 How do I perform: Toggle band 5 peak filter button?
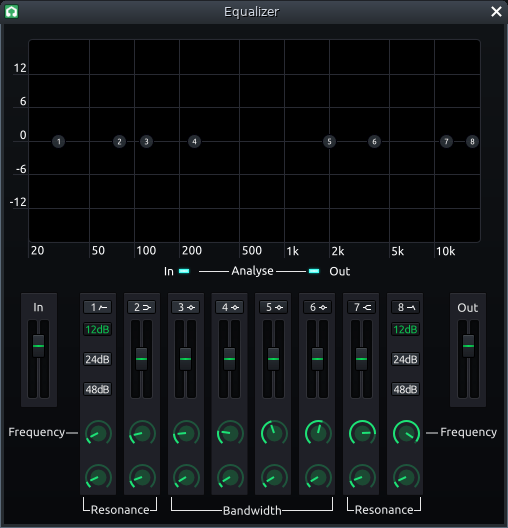click(x=273, y=307)
